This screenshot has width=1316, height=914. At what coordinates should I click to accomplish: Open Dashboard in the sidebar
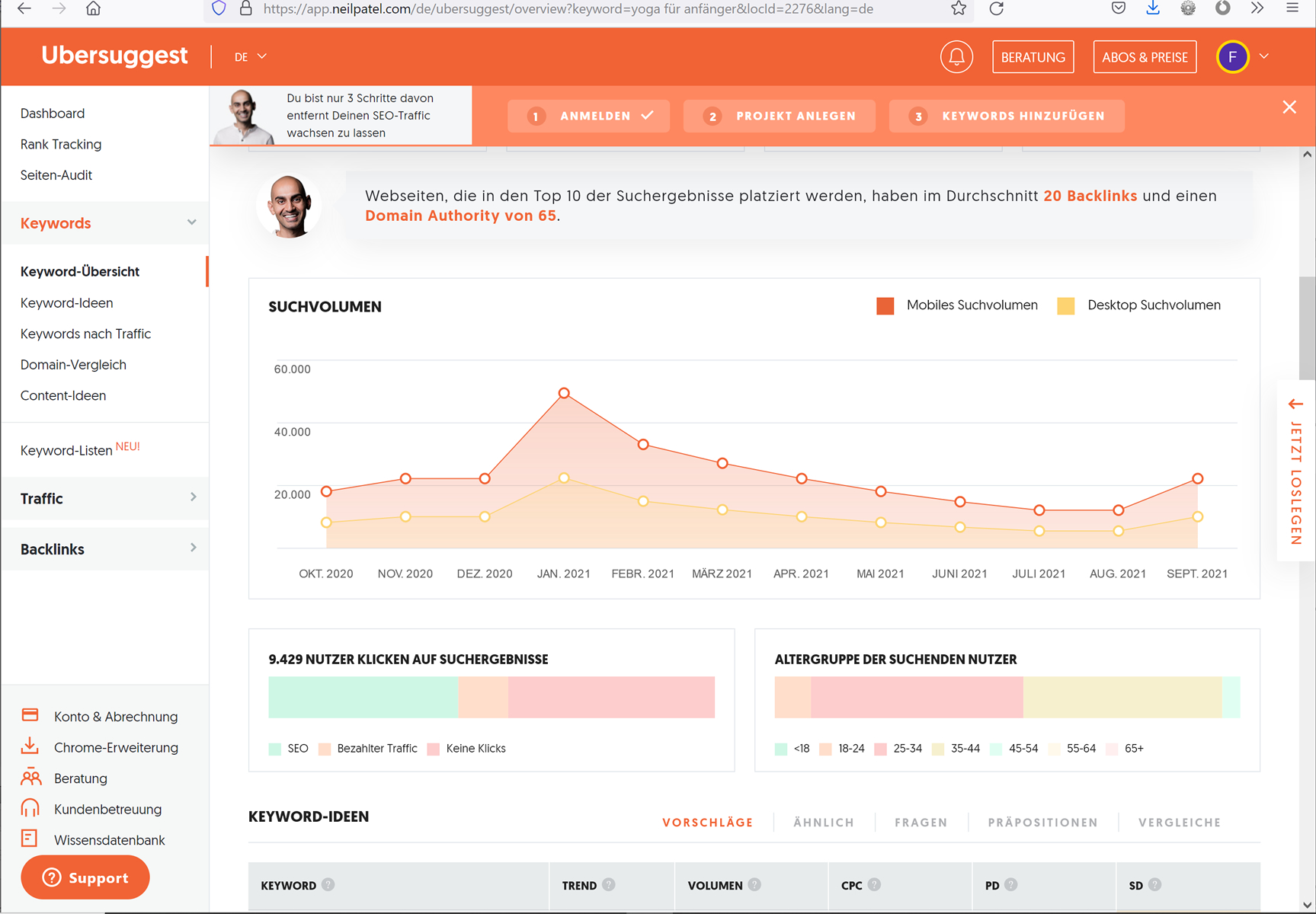pyautogui.click(x=53, y=113)
